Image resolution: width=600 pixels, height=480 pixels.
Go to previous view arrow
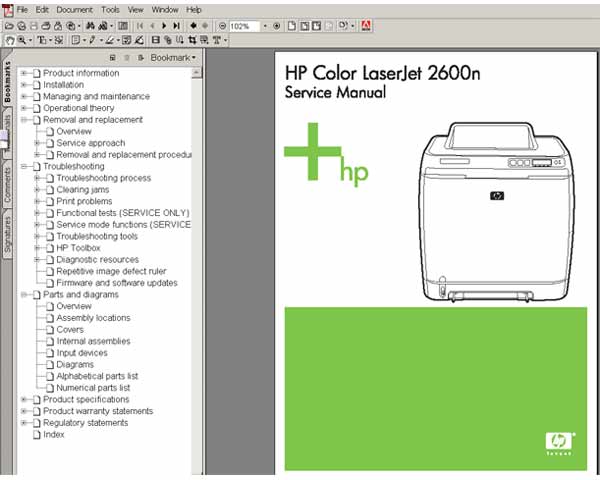pyautogui.click(x=193, y=26)
